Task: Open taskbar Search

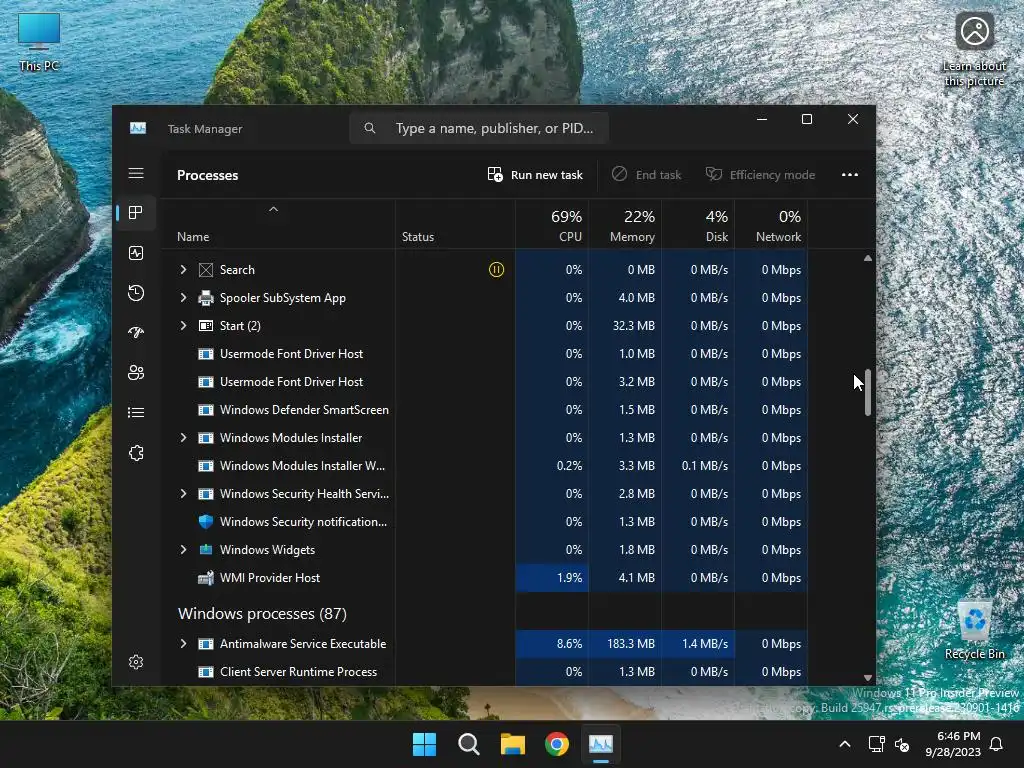Action: pyautogui.click(x=469, y=744)
